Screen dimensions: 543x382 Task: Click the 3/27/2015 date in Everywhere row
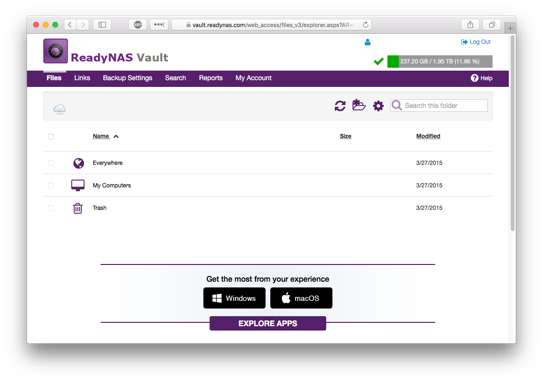(429, 163)
